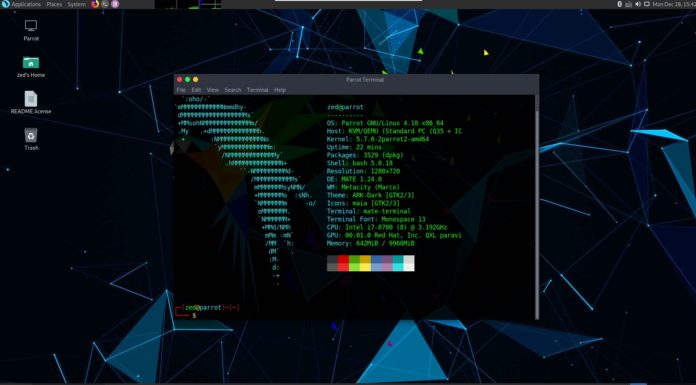Click the 'DE: MATE 1.24.0' line
Image resolution: width=696 pixels, height=385 pixels.
pyautogui.click(x=354, y=179)
